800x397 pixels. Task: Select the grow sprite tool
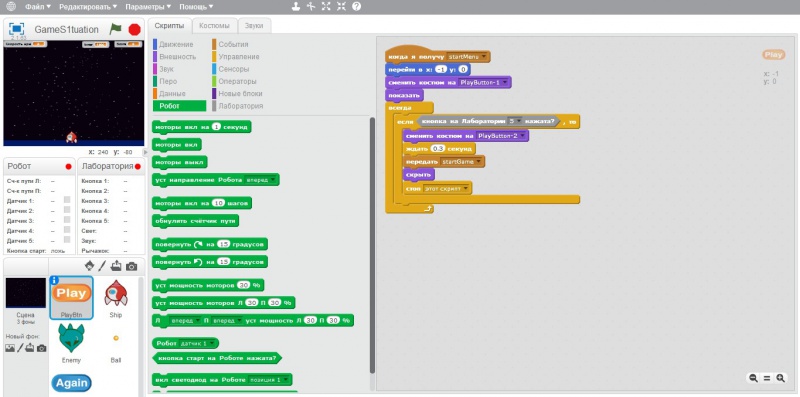click(326, 7)
